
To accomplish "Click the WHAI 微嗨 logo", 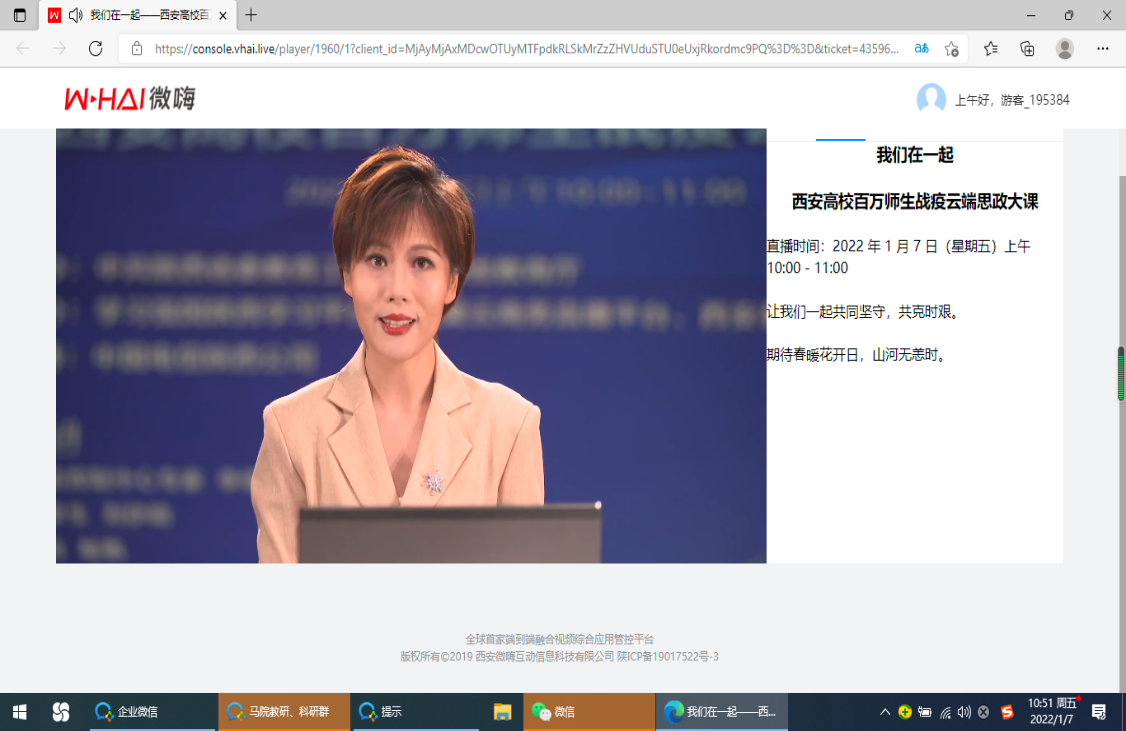I will tap(130, 98).
